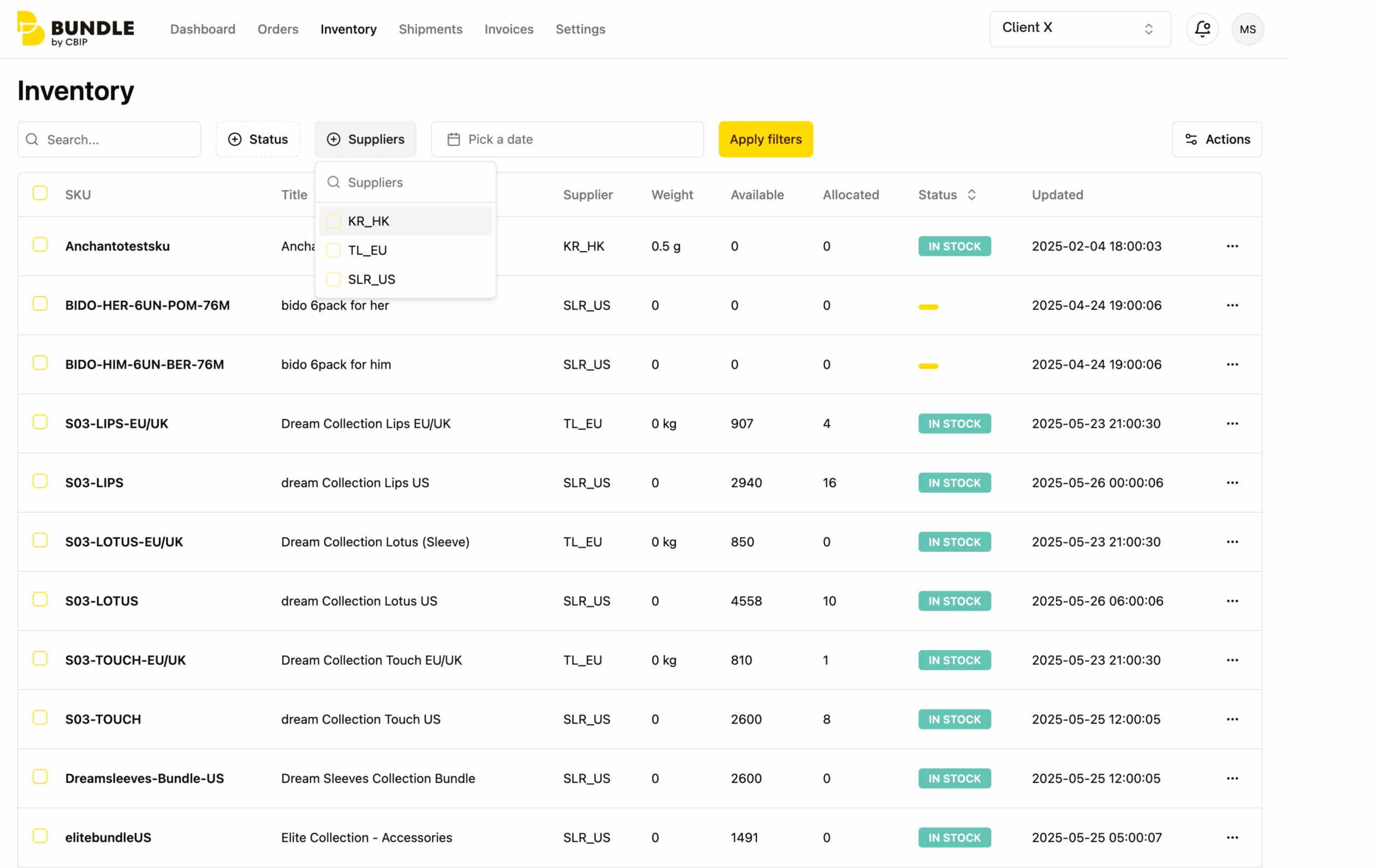Click the Bundle by CBIP logo

click(75, 29)
